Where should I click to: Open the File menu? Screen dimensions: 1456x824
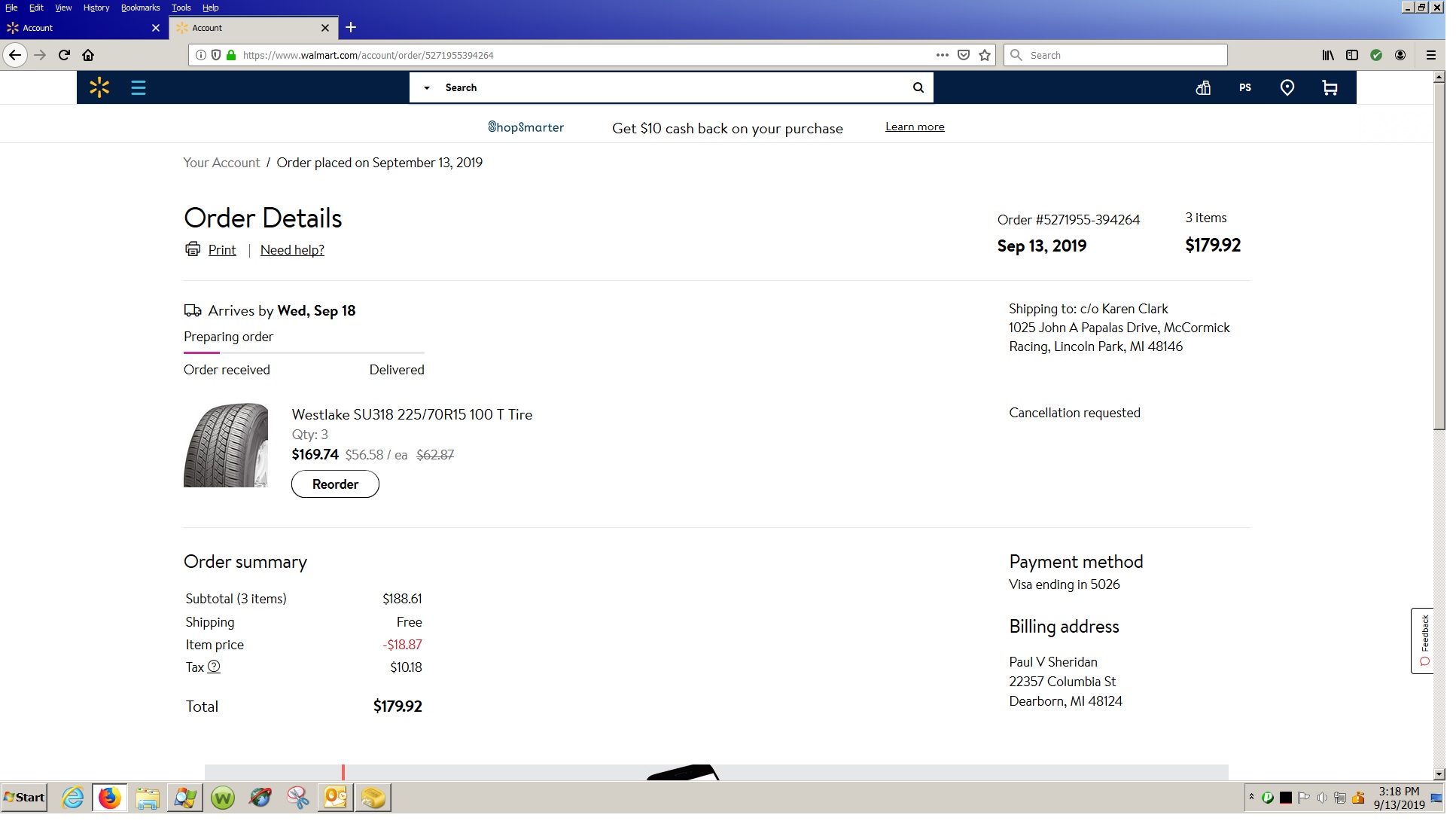pyautogui.click(x=11, y=8)
